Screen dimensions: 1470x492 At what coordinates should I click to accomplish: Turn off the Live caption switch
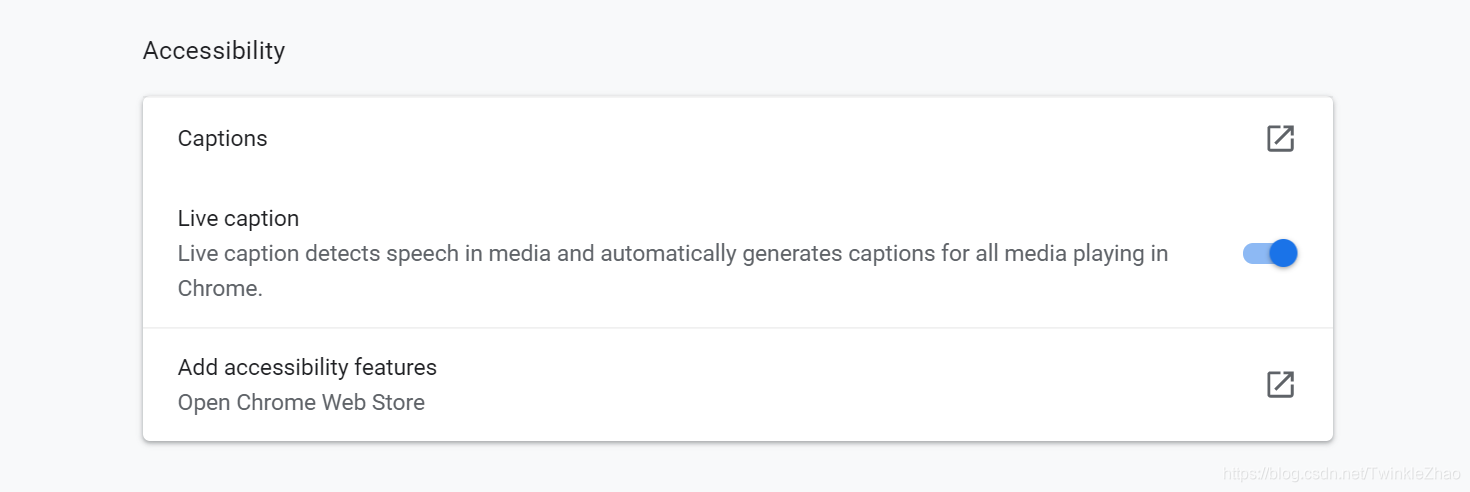(x=1269, y=254)
